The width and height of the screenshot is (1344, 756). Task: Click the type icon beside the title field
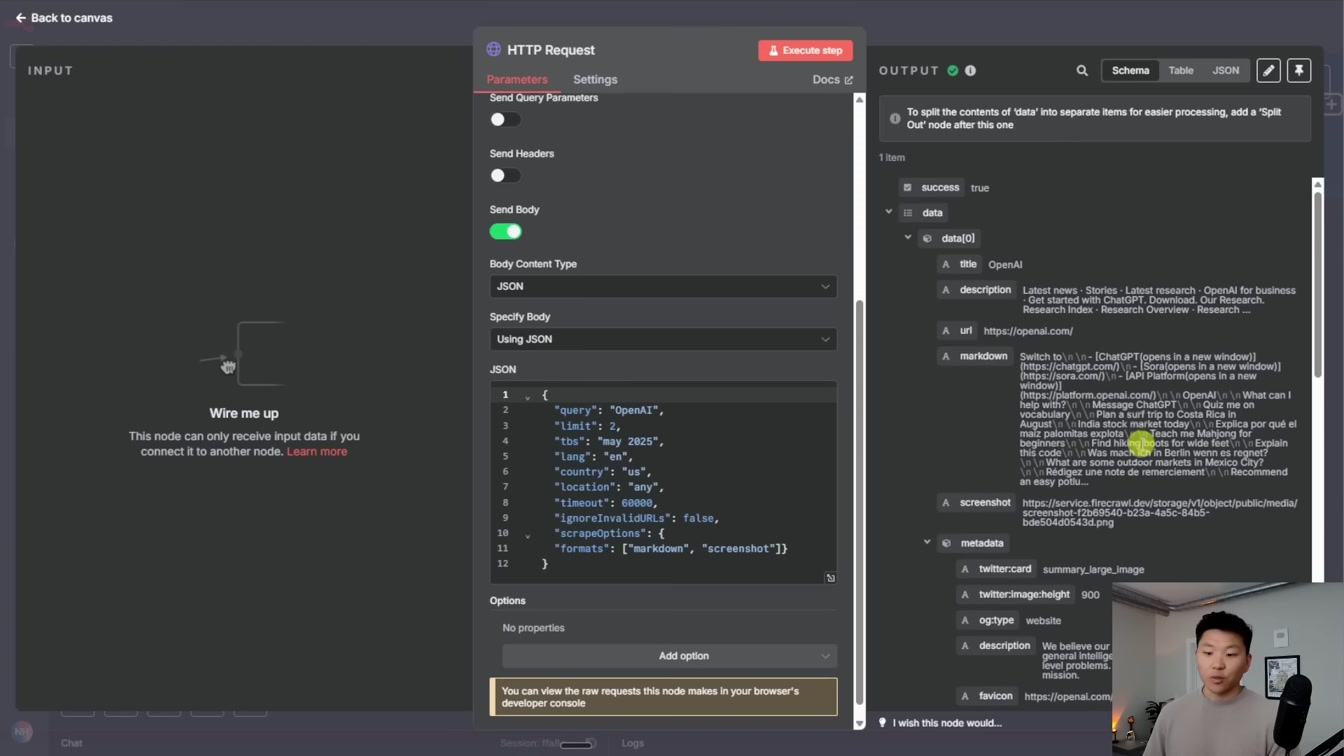(x=945, y=265)
